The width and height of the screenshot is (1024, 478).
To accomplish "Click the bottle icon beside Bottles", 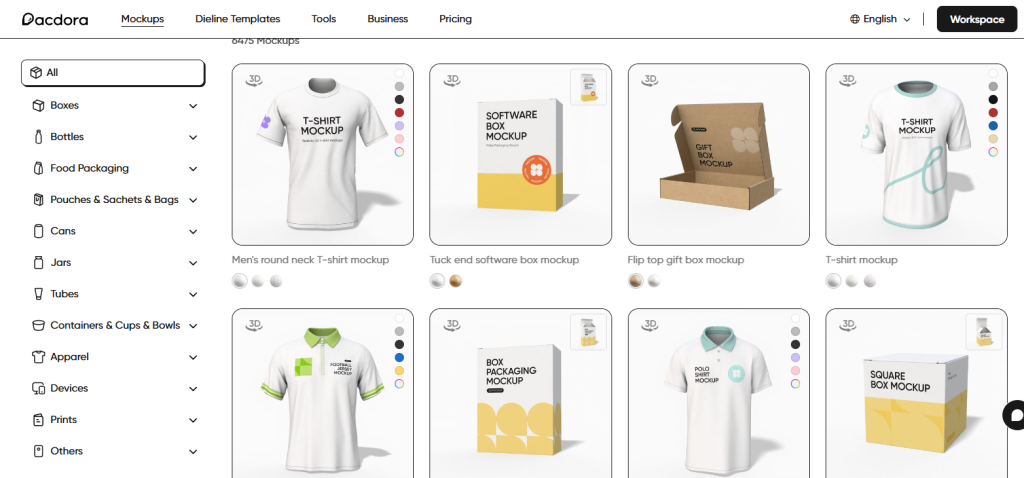I will tap(38, 137).
